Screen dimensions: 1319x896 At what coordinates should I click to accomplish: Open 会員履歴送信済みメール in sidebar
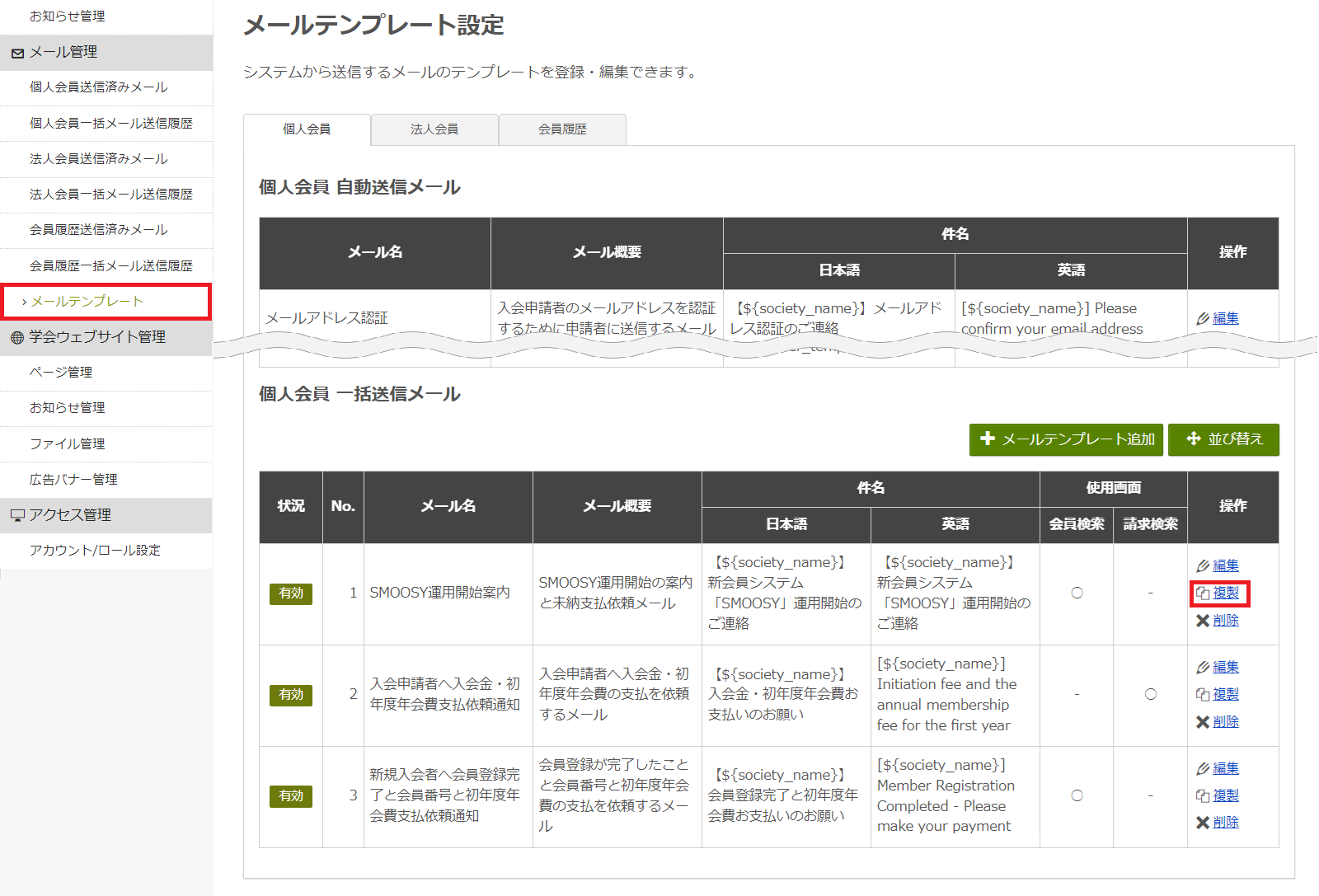(106, 229)
